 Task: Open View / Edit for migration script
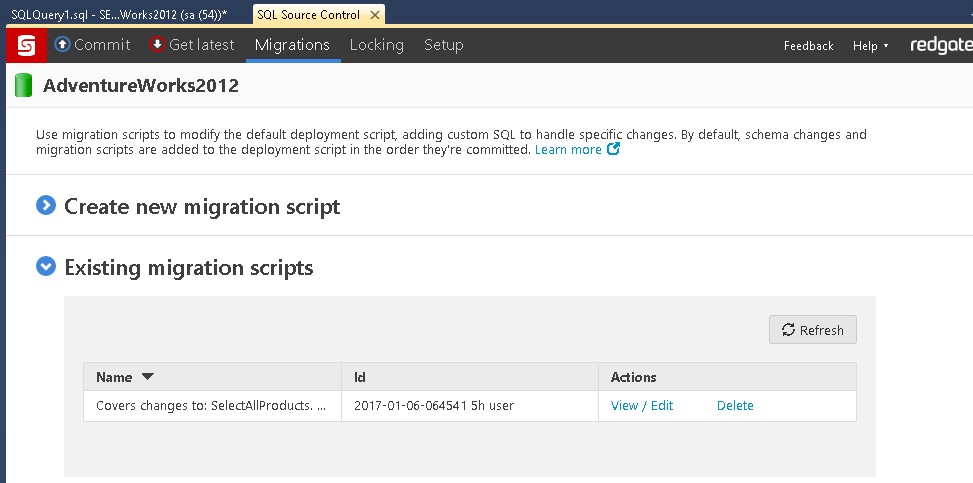642,406
